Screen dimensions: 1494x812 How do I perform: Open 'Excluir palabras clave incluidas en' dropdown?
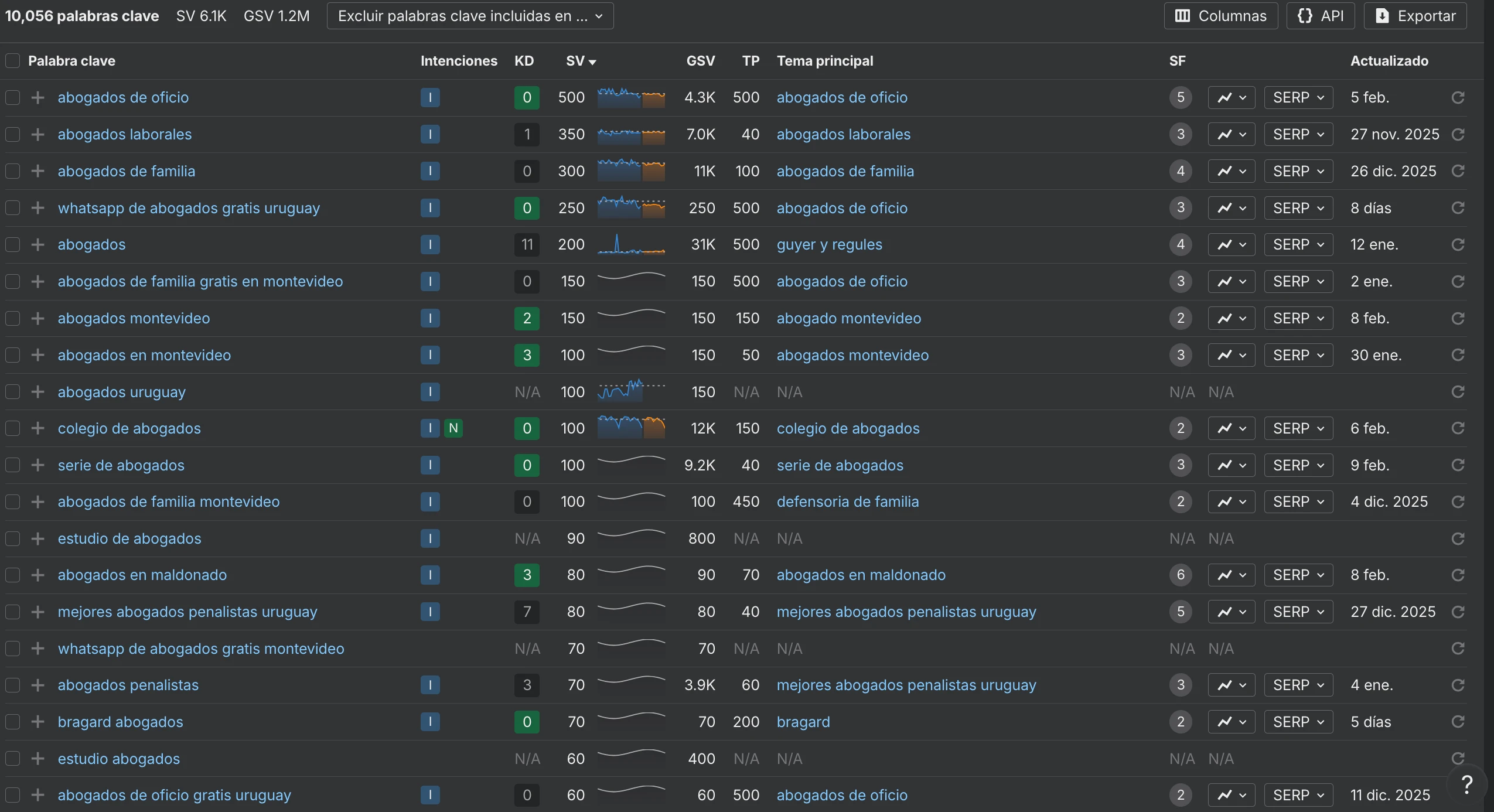(x=470, y=16)
